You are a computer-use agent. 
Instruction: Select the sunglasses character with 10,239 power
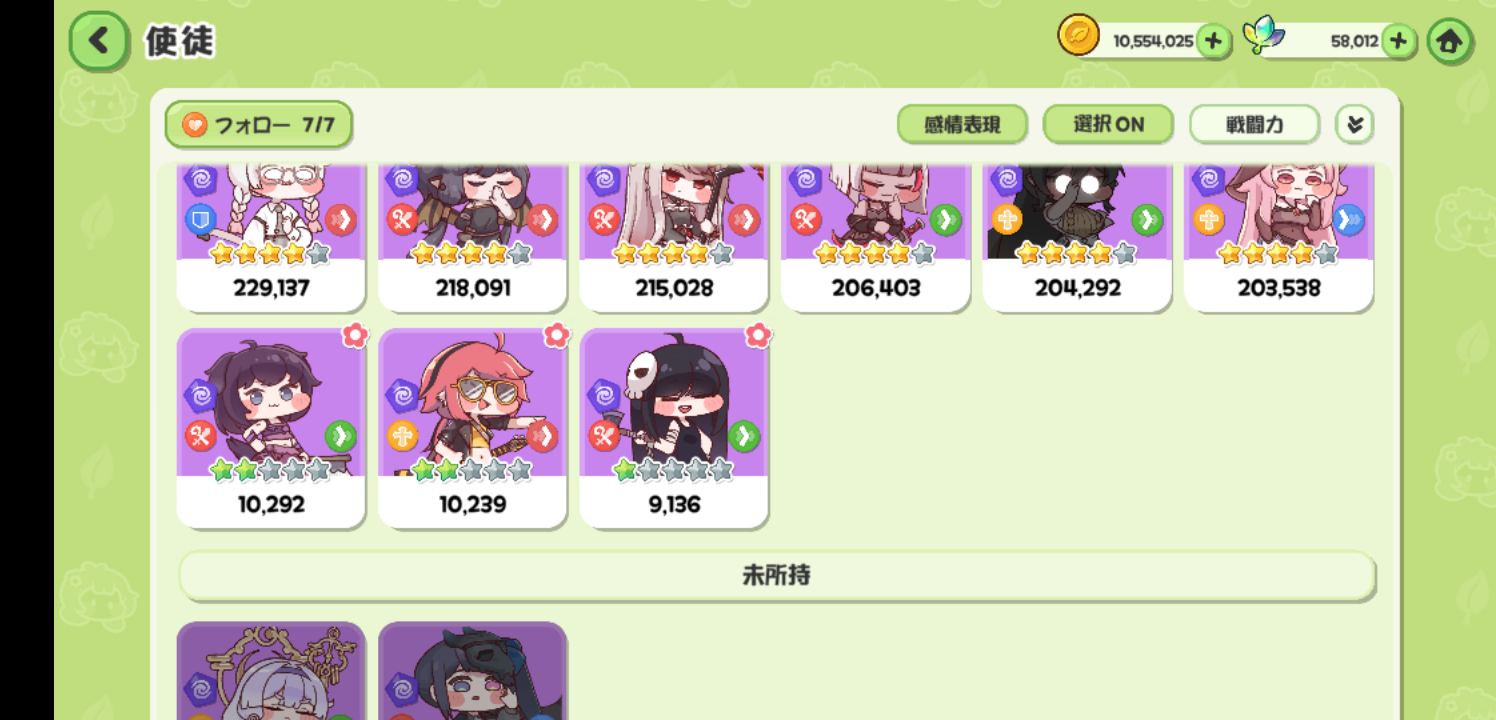473,428
